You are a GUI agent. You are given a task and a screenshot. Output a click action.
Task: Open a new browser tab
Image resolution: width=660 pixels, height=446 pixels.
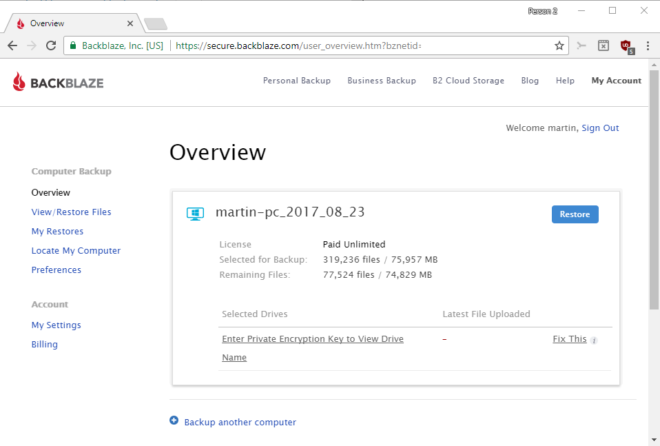pos(155,24)
